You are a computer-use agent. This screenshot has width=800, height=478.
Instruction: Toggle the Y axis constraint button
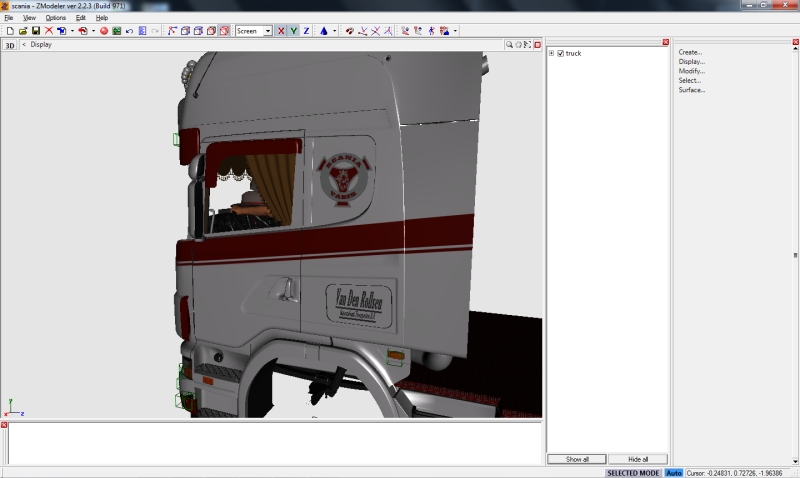pos(293,31)
